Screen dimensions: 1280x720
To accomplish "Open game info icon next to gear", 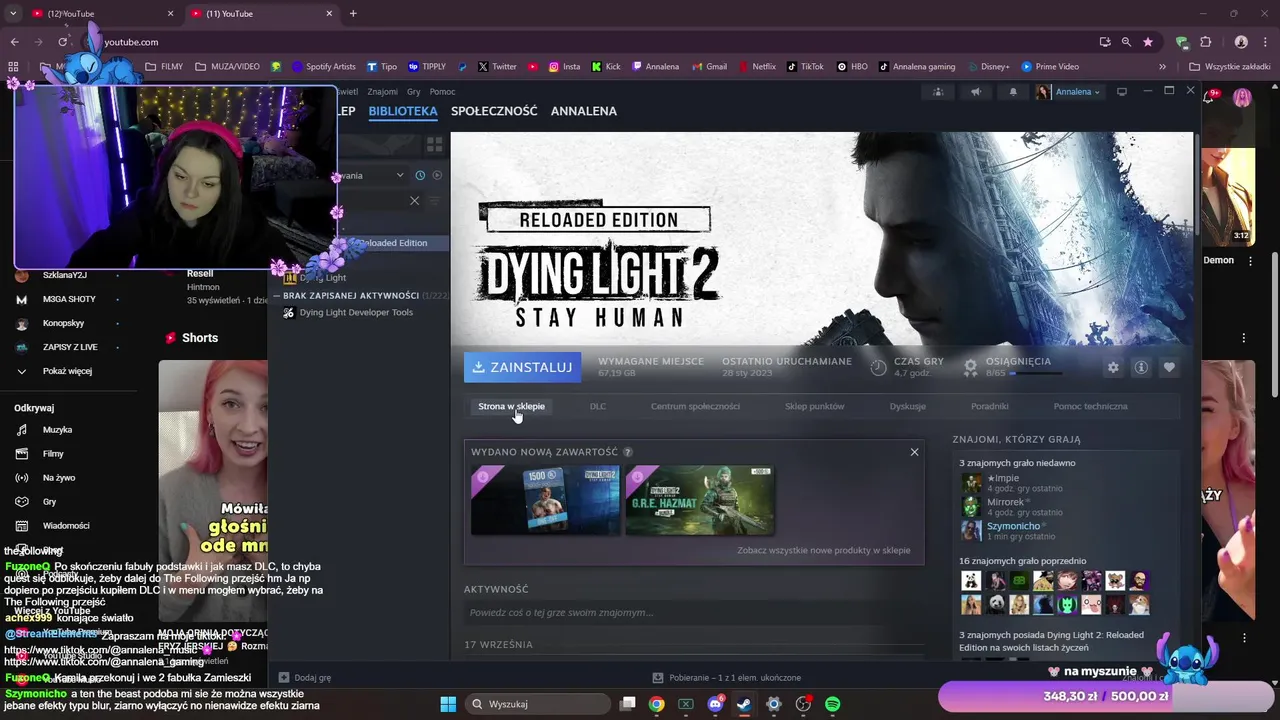I will click(1140, 368).
